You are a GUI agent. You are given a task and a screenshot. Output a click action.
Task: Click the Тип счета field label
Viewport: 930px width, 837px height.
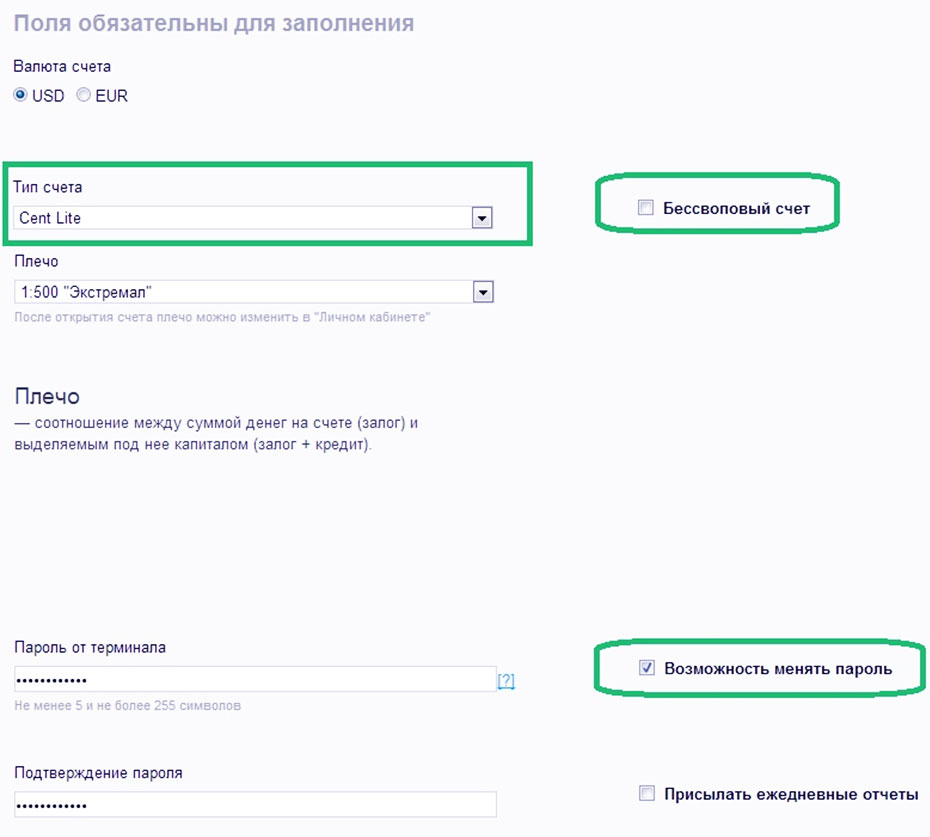49,187
